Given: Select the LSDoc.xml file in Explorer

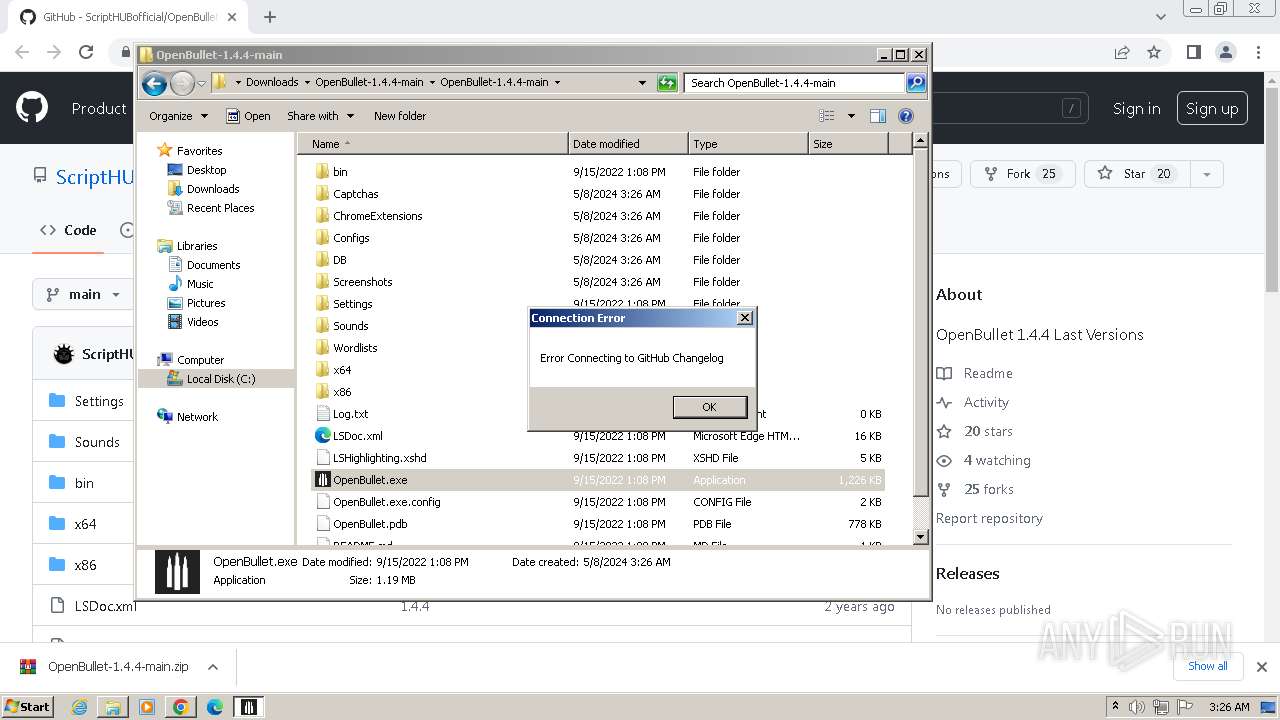Looking at the screenshot, I should tap(357, 436).
